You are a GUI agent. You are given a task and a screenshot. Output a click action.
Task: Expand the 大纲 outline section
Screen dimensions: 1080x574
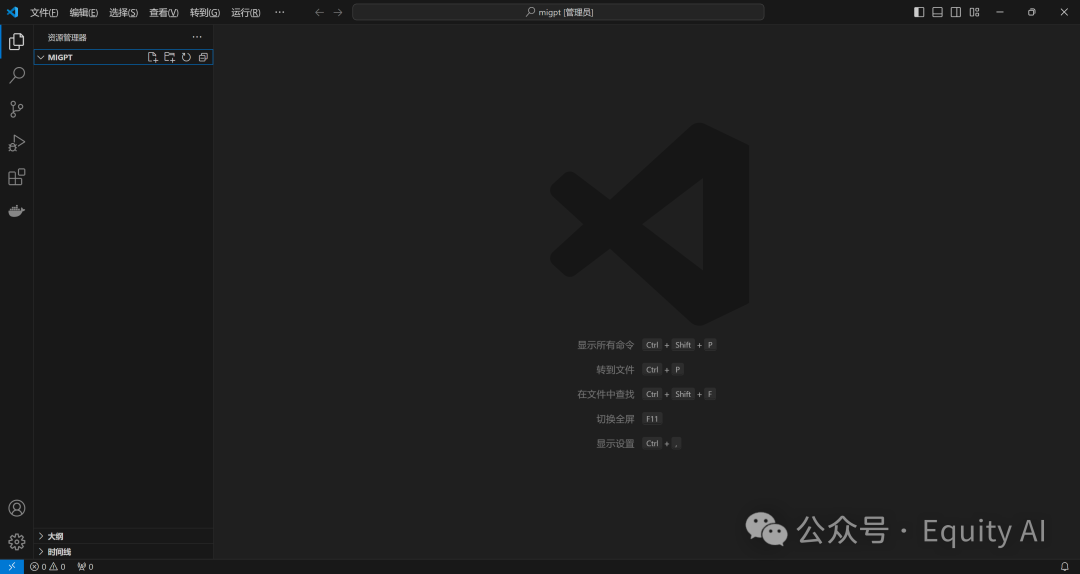(x=123, y=536)
